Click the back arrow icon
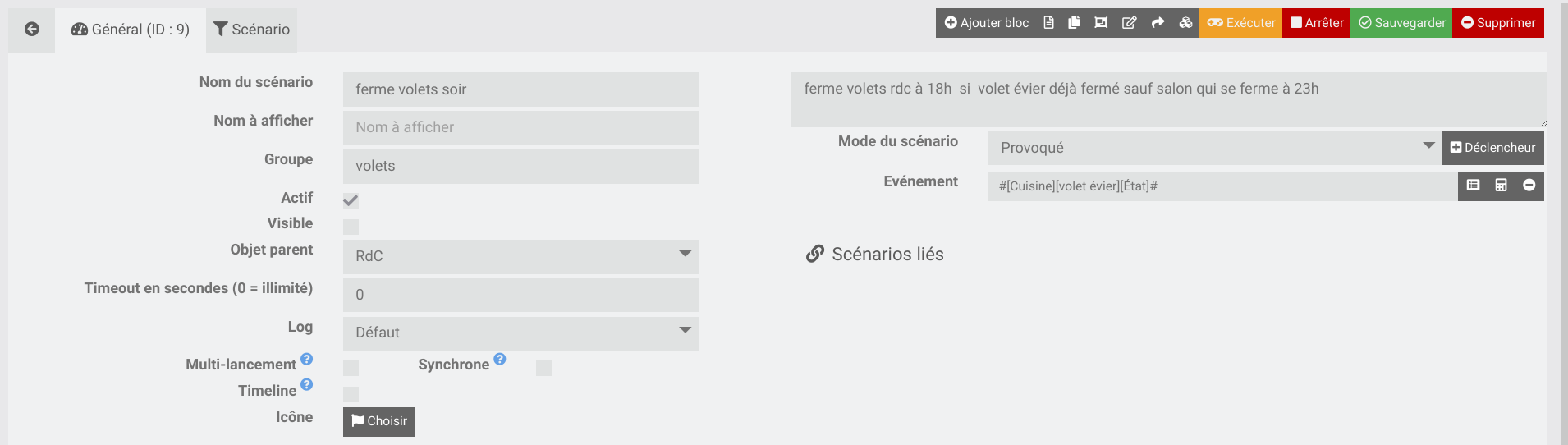This screenshot has width=1568, height=445. pyautogui.click(x=32, y=30)
